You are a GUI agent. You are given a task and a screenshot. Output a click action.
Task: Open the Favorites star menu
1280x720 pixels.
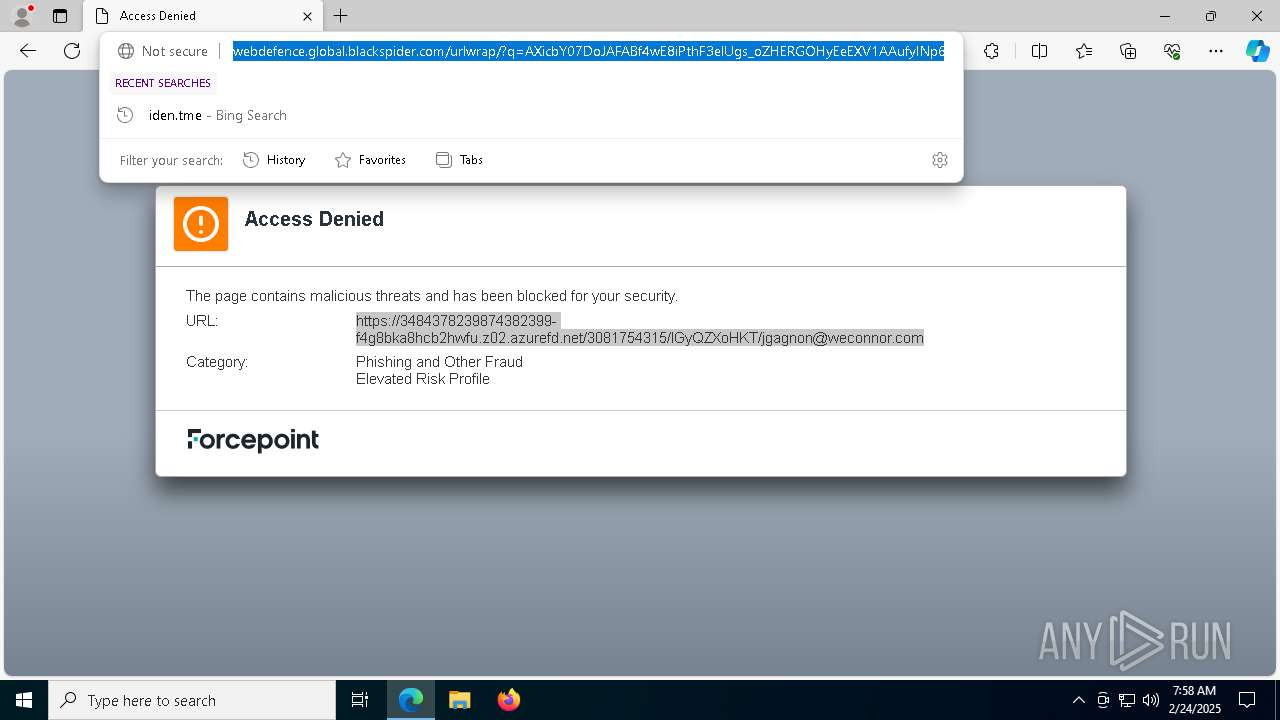1084,51
